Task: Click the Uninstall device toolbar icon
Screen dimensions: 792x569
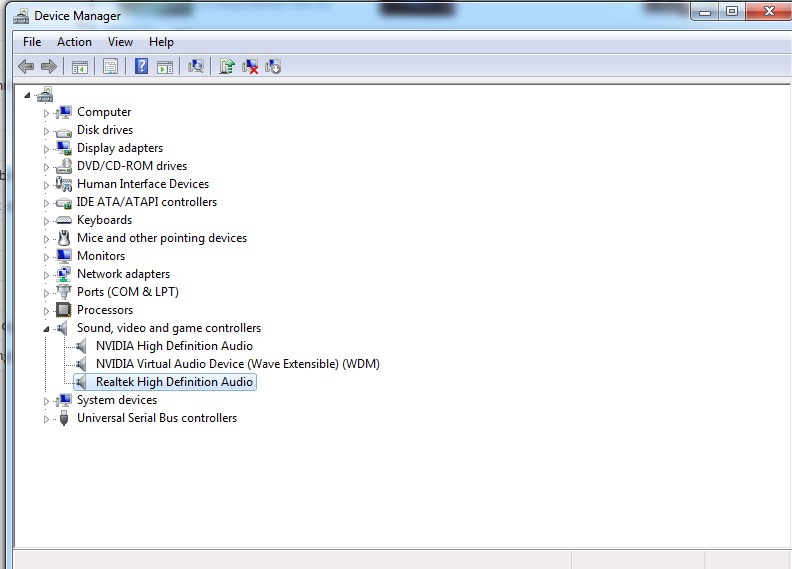Action: click(250, 66)
